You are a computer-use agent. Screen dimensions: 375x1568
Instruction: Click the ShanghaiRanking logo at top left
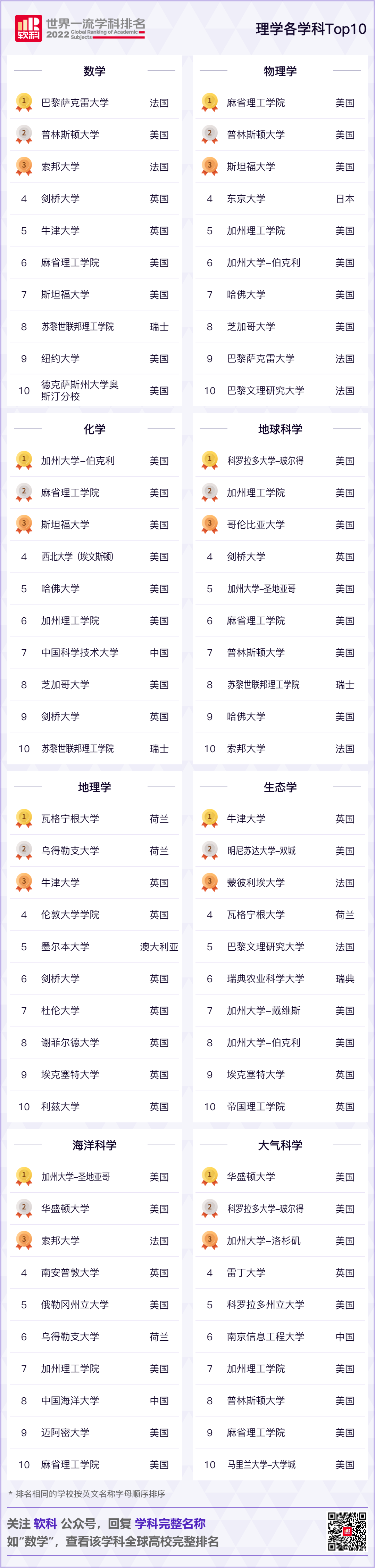28,28
